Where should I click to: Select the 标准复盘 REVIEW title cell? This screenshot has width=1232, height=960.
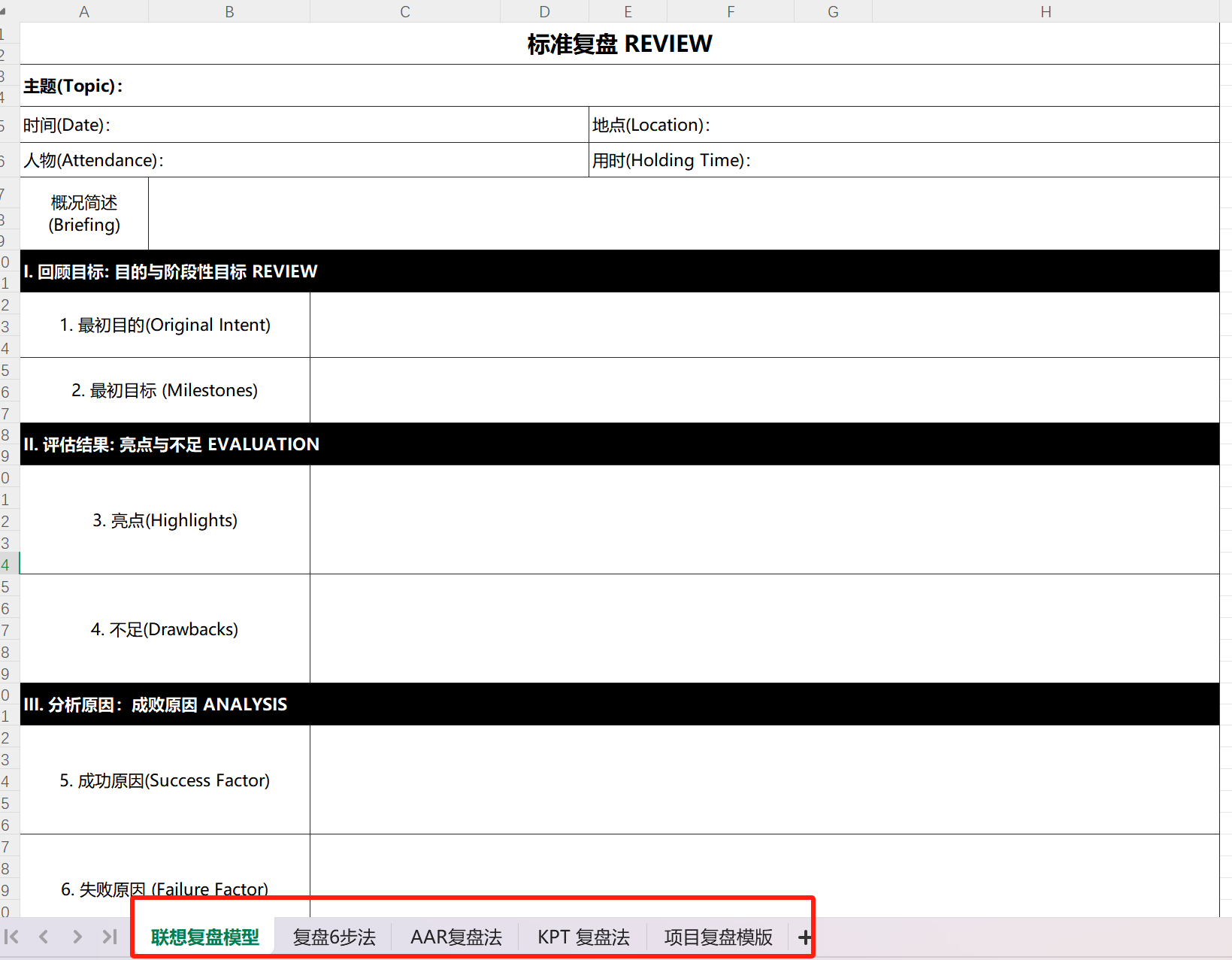point(619,44)
